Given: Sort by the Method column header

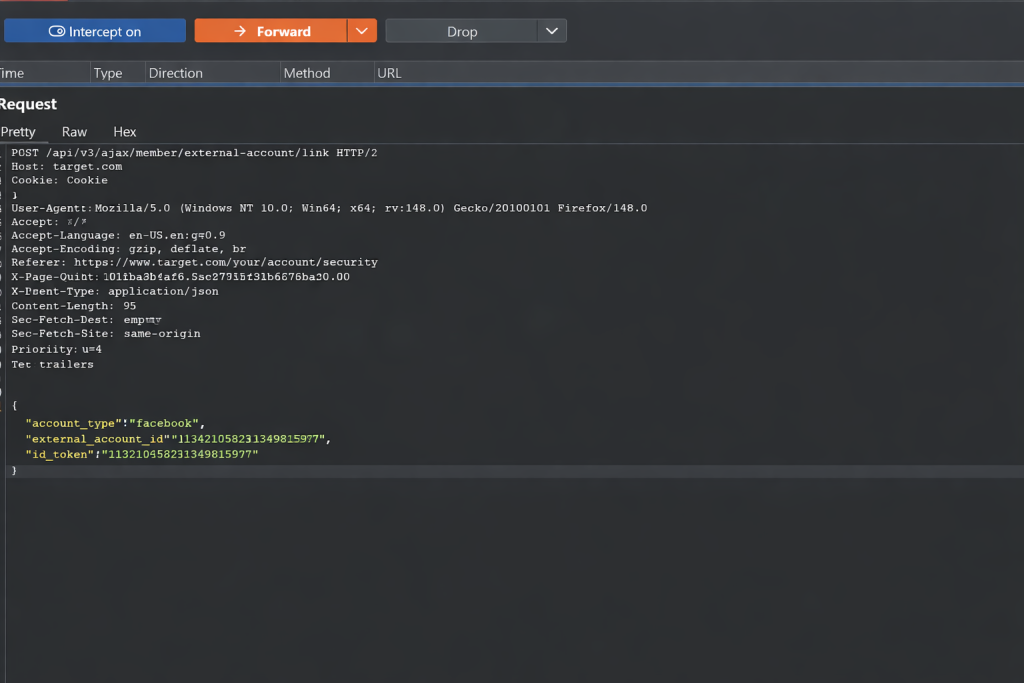Looking at the screenshot, I should click(306, 73).
